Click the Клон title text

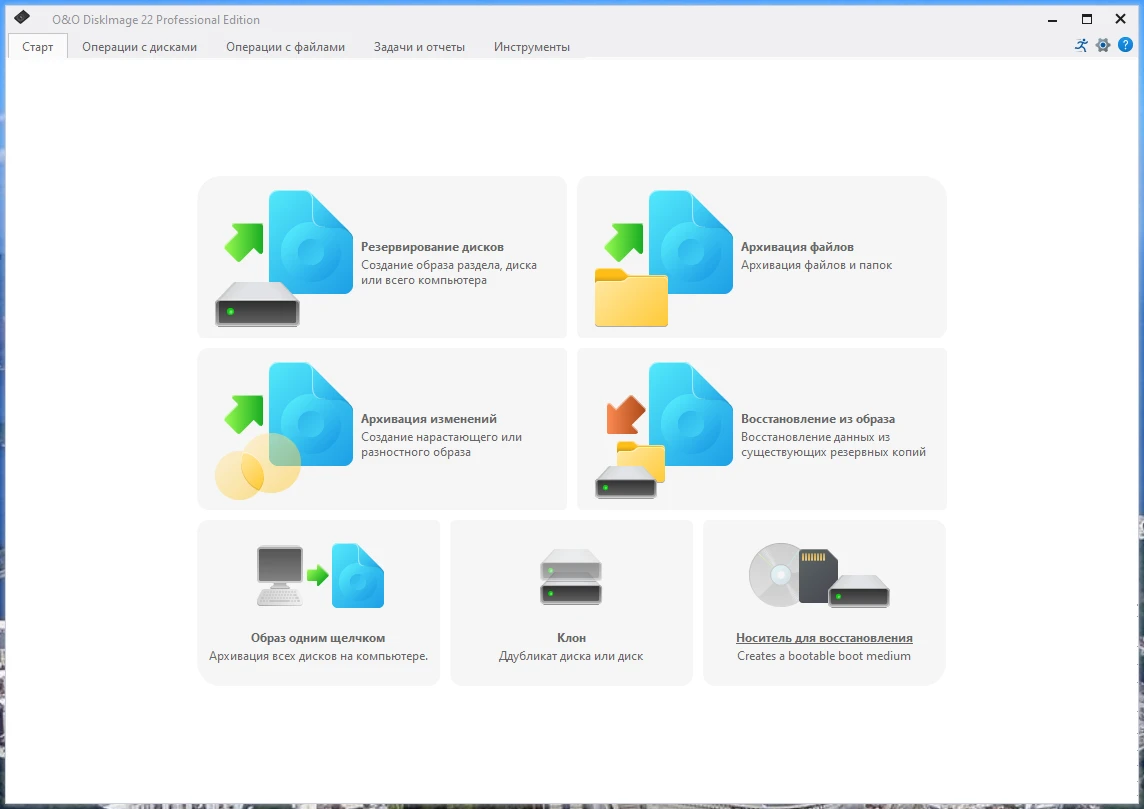(x=571, y=638)
